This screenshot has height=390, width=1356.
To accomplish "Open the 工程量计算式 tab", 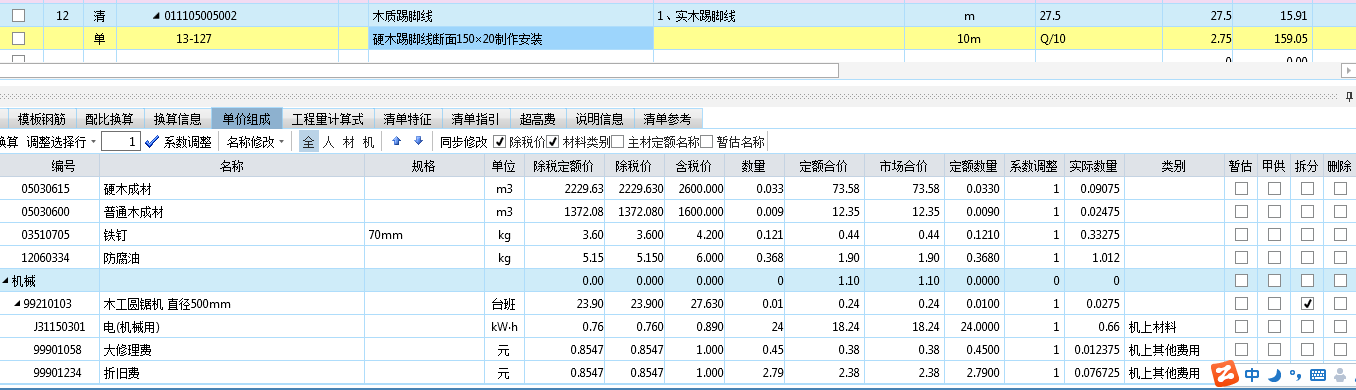I will coord(327,118).
